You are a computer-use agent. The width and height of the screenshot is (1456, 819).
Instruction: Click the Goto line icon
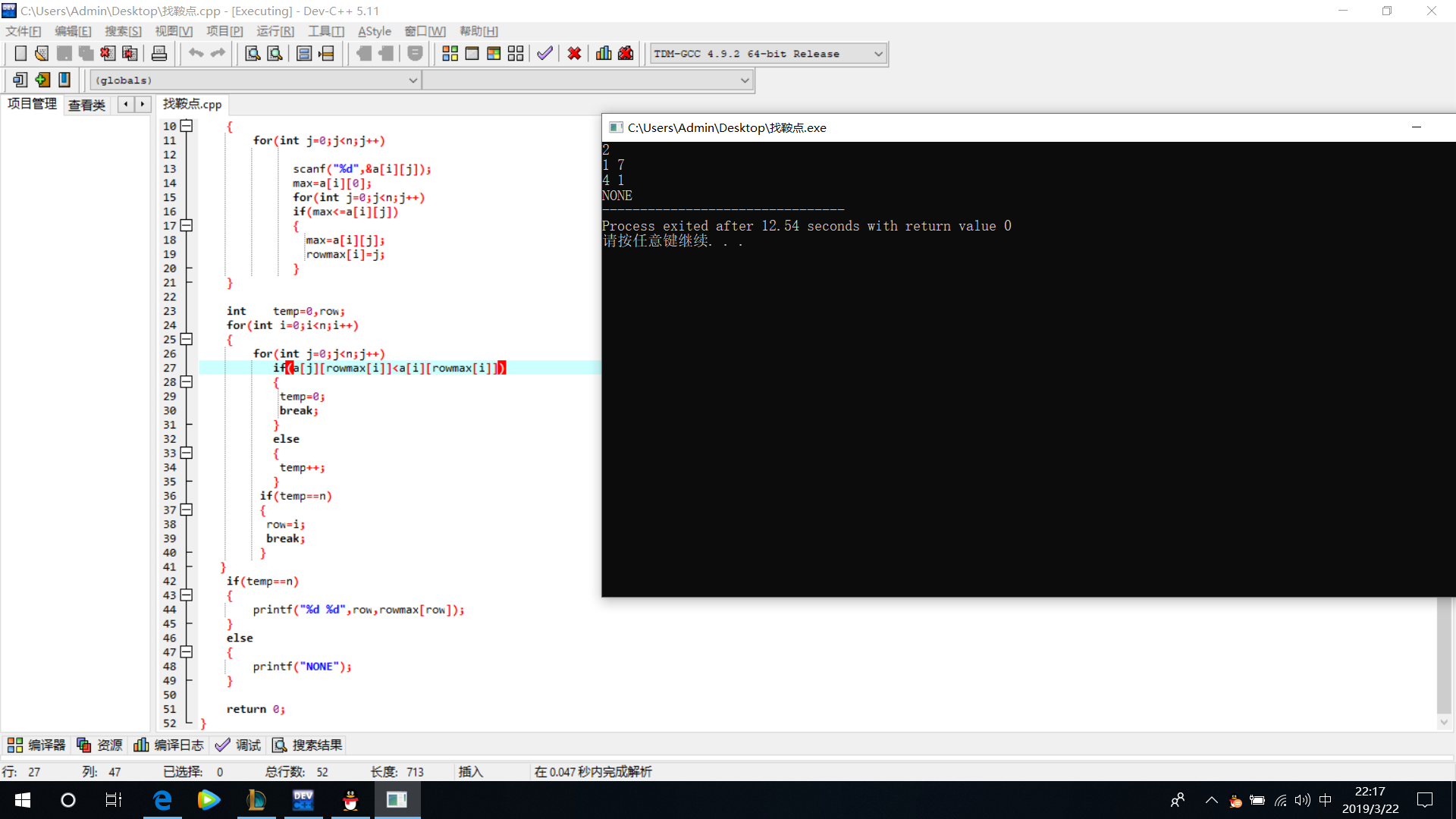(x=327, y=54)
